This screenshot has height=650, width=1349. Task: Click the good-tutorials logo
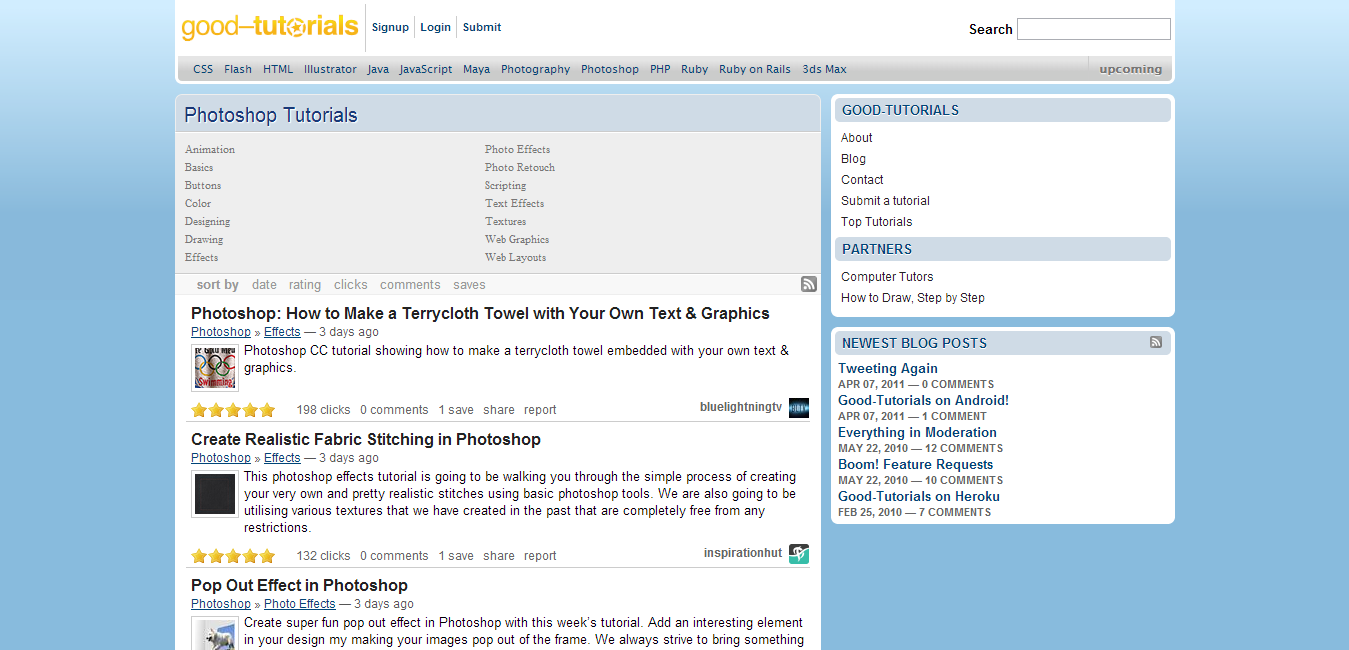coord(270,26)
